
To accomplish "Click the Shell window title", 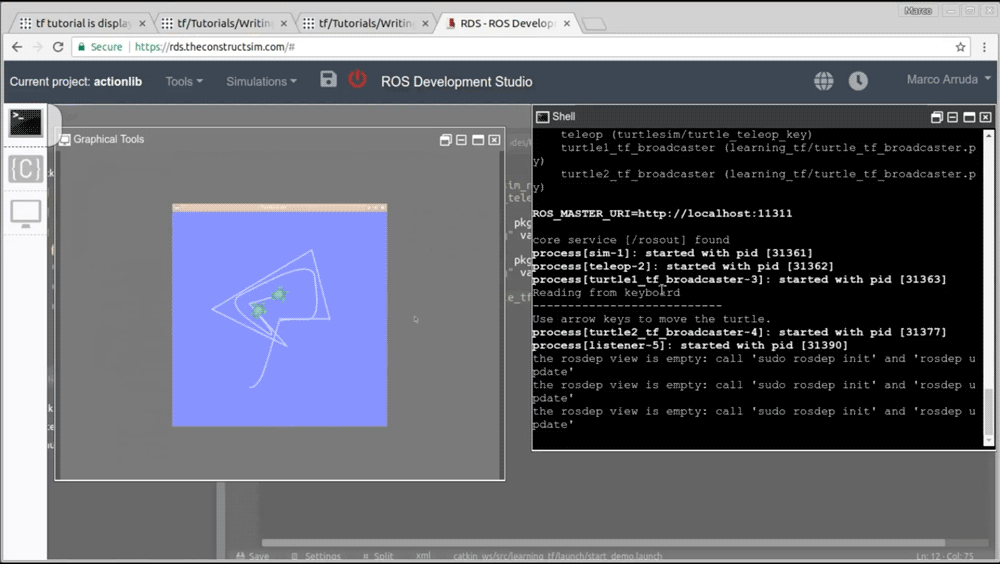I will coord(564,116).
